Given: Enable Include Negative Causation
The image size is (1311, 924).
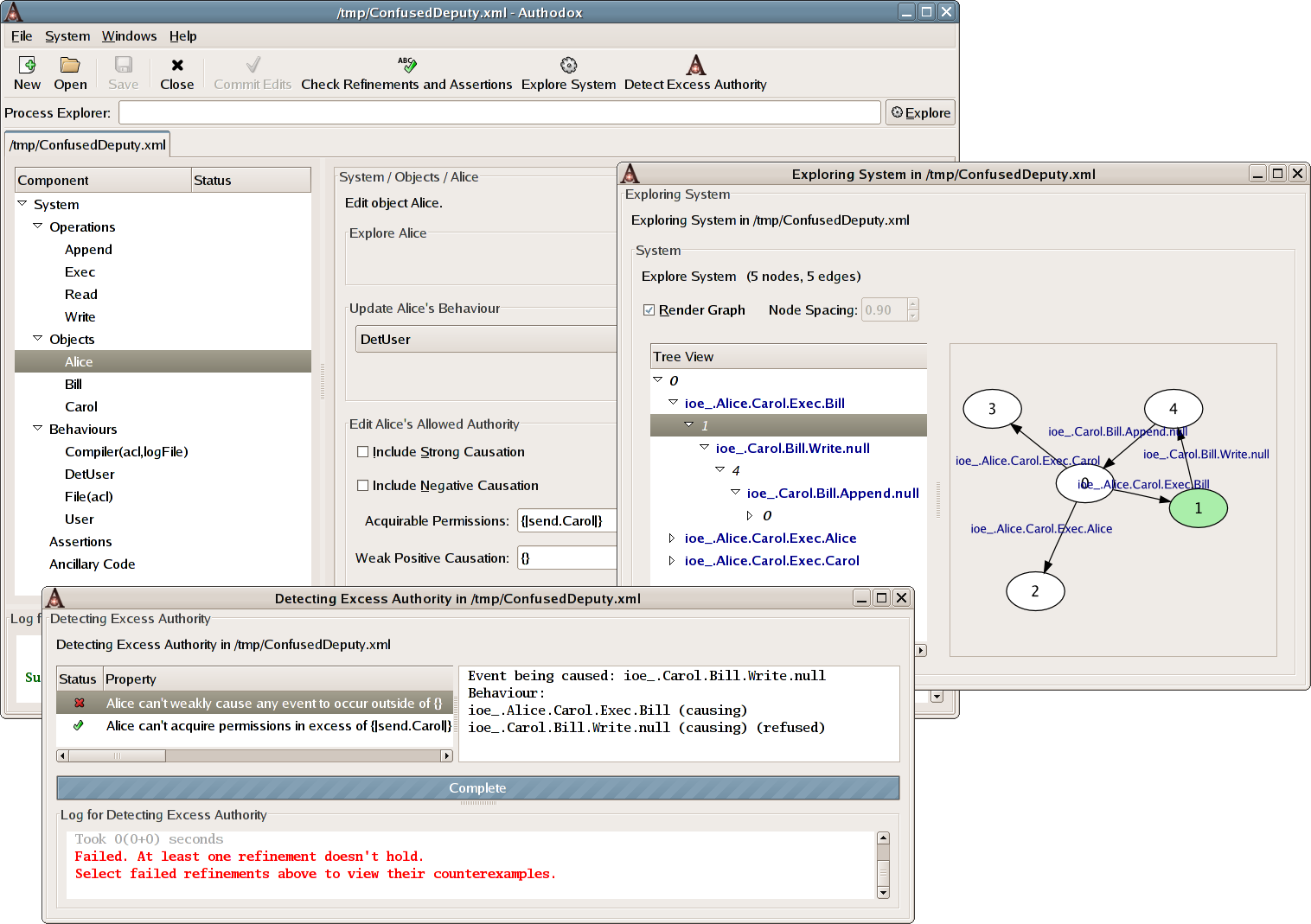Looking at the screenshot, I should pos(363,485).
